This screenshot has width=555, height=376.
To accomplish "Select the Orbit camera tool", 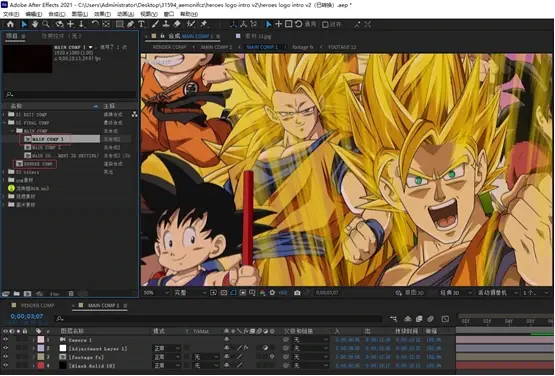I will click(x=59, y=24).
